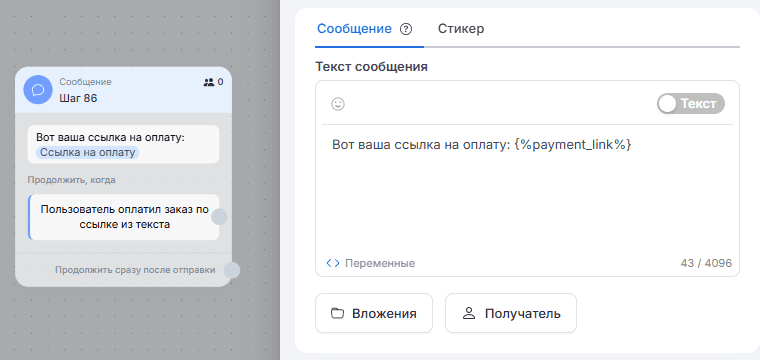Click the subscribers count icon on Шаг 86
This screenshot has height=360, width=760.
pos(208,82)
